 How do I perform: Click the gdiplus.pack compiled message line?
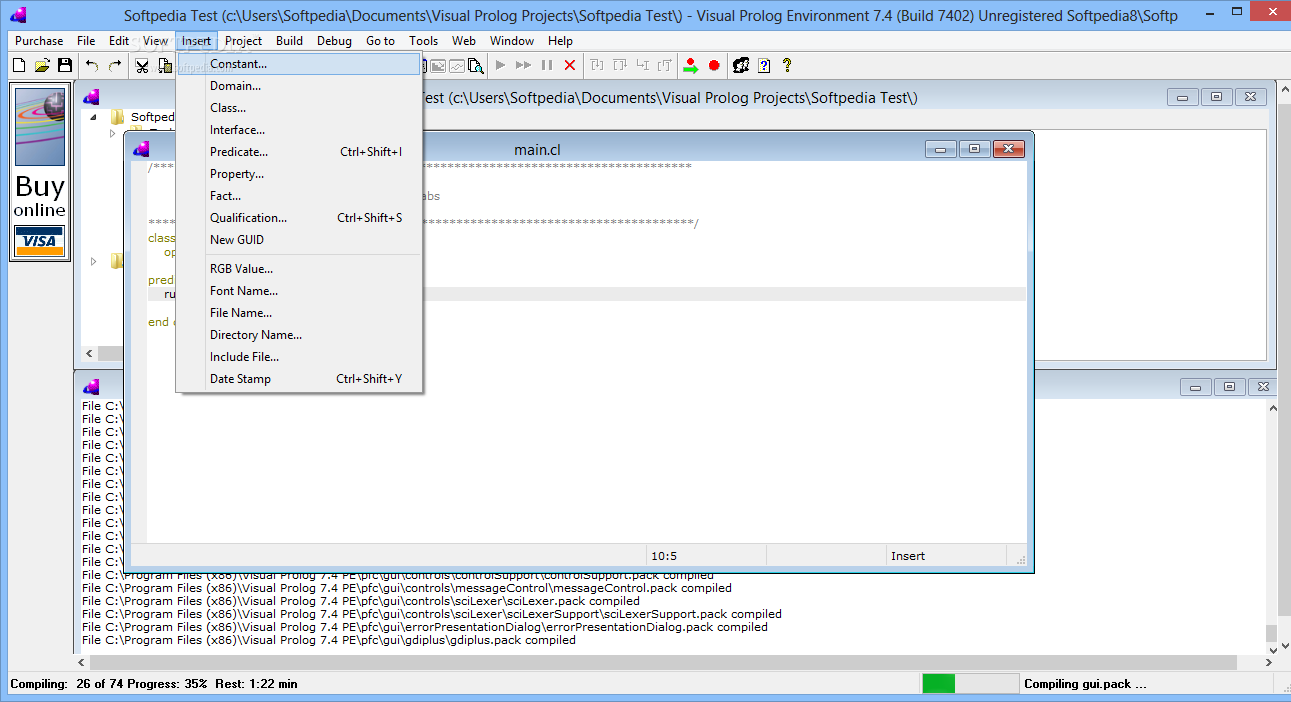click(329, 640)
